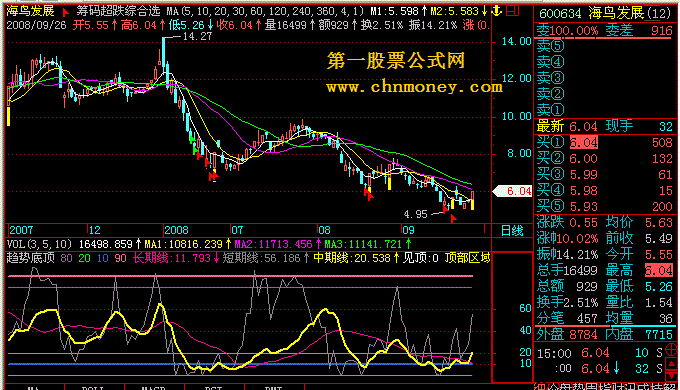Click the (12) count after 海鸟发展
680x390 pixels.
658,13
